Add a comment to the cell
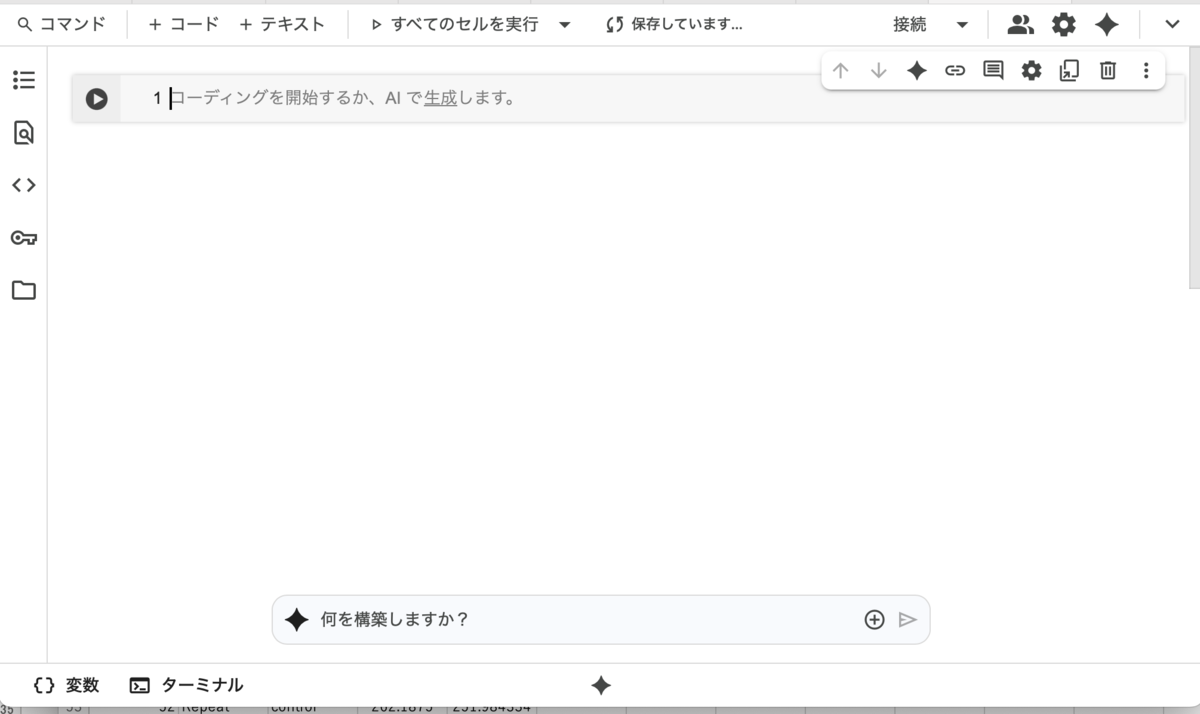 tap(993, 70)
